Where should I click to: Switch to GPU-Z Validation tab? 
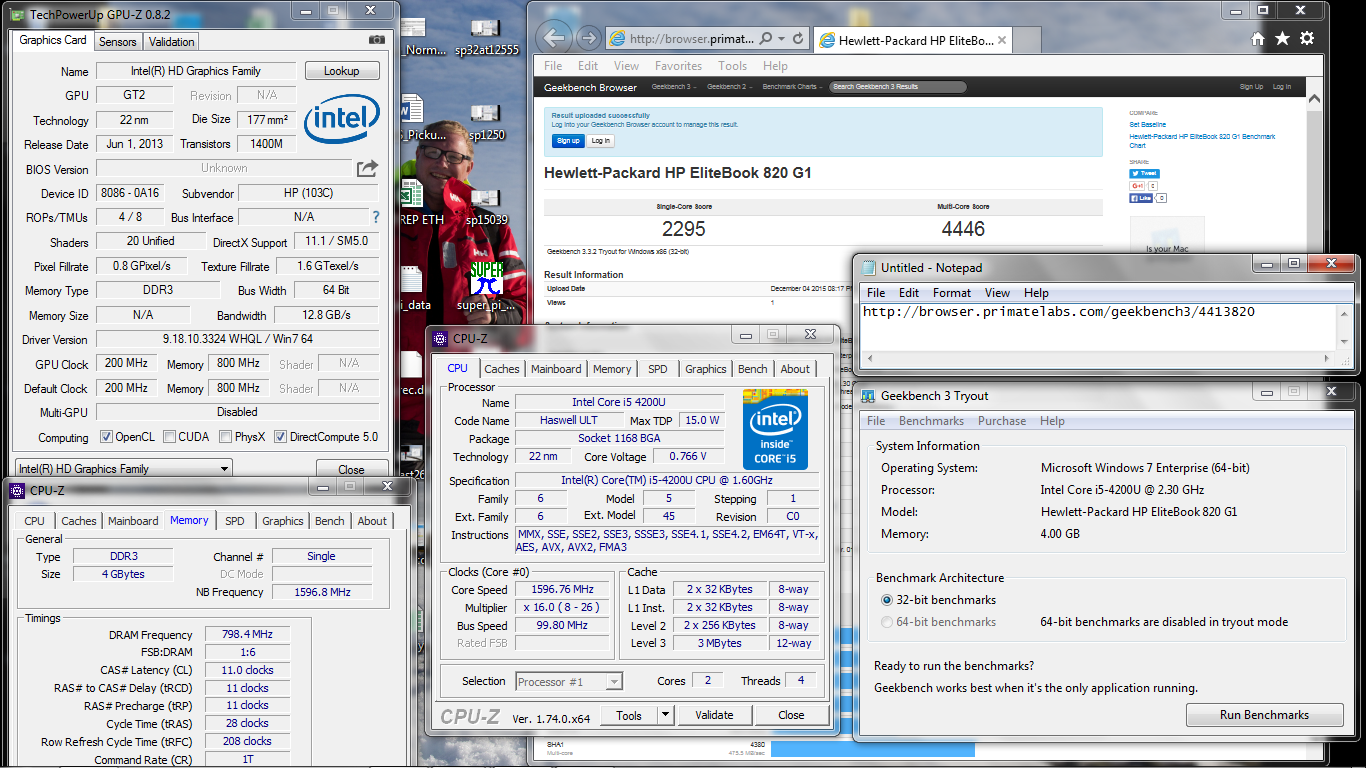click(171, 42)
